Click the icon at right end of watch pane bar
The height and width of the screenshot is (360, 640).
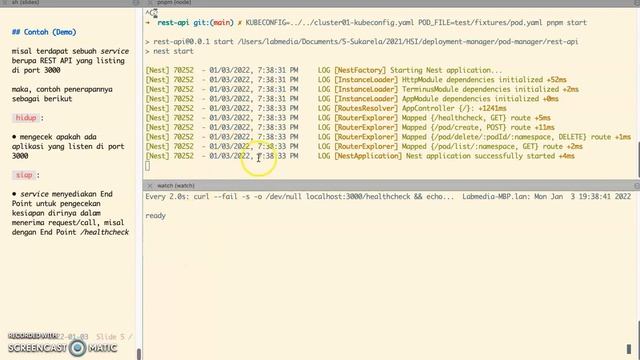(x=636, y=186)
